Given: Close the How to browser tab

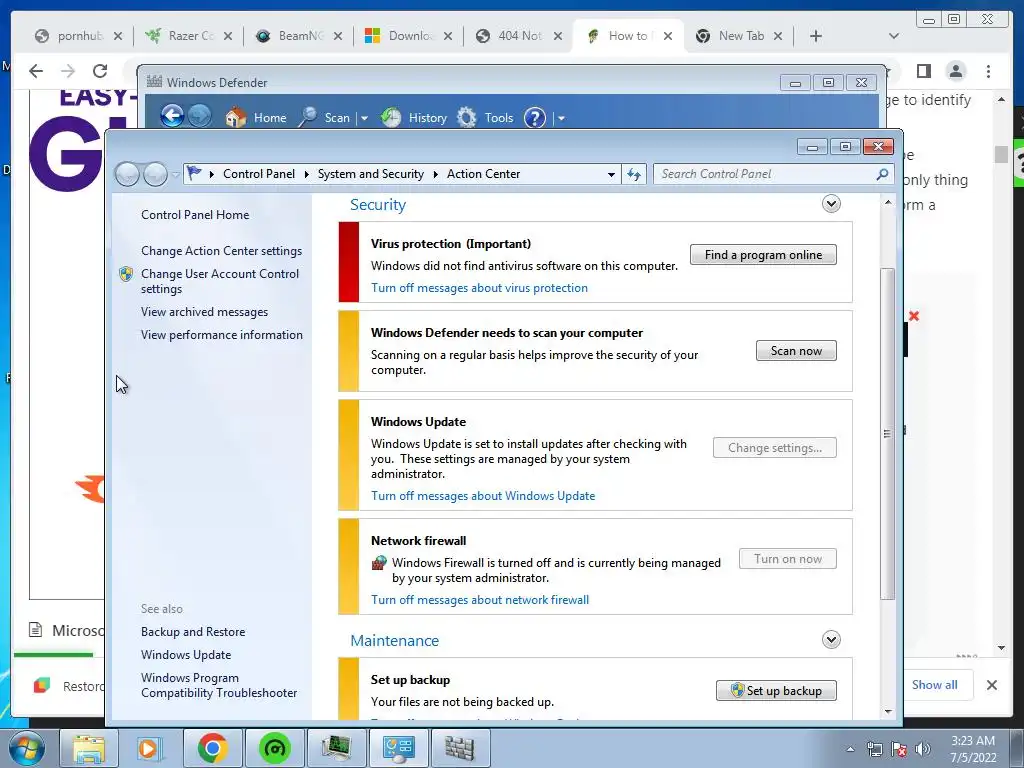Looking at the screenshot, I should pyautogui.click(x=667, y=36).
